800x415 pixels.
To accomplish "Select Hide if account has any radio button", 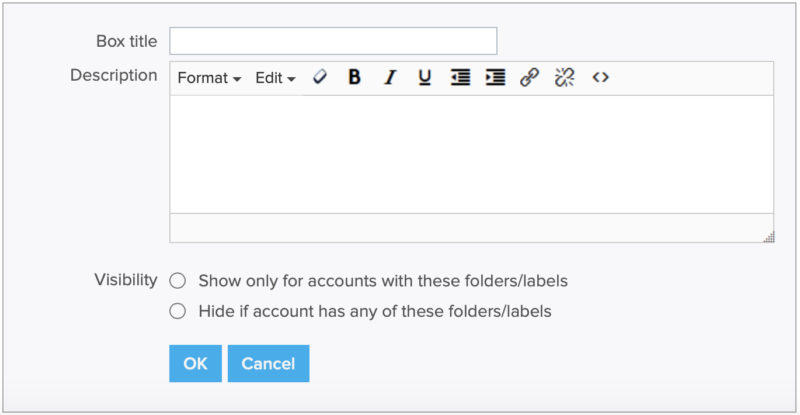I will tap(178, 311).
